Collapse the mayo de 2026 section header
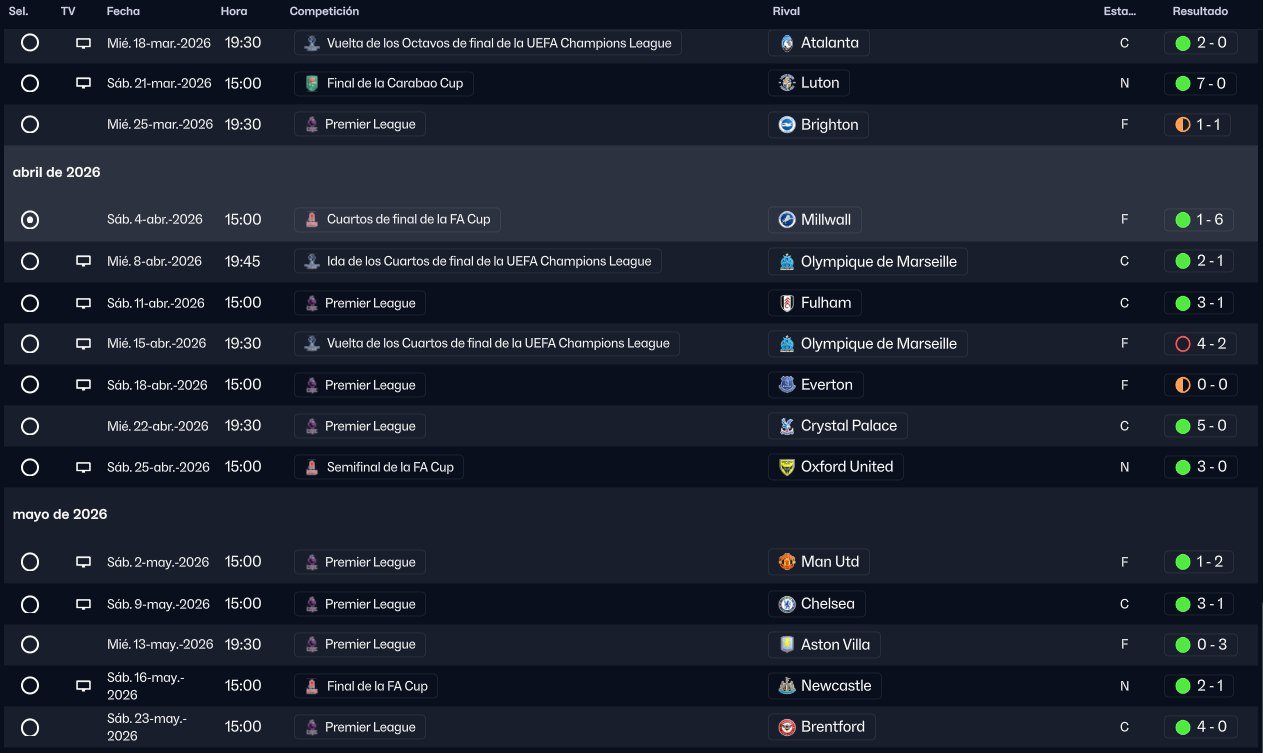 (x=60, y=514)
